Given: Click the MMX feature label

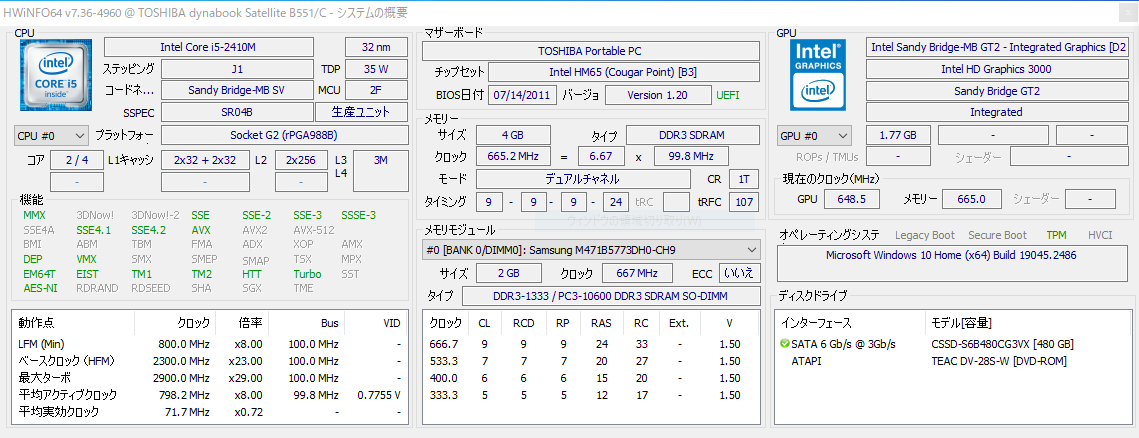Looking at the screenshot, I should [x=34, y=215].
